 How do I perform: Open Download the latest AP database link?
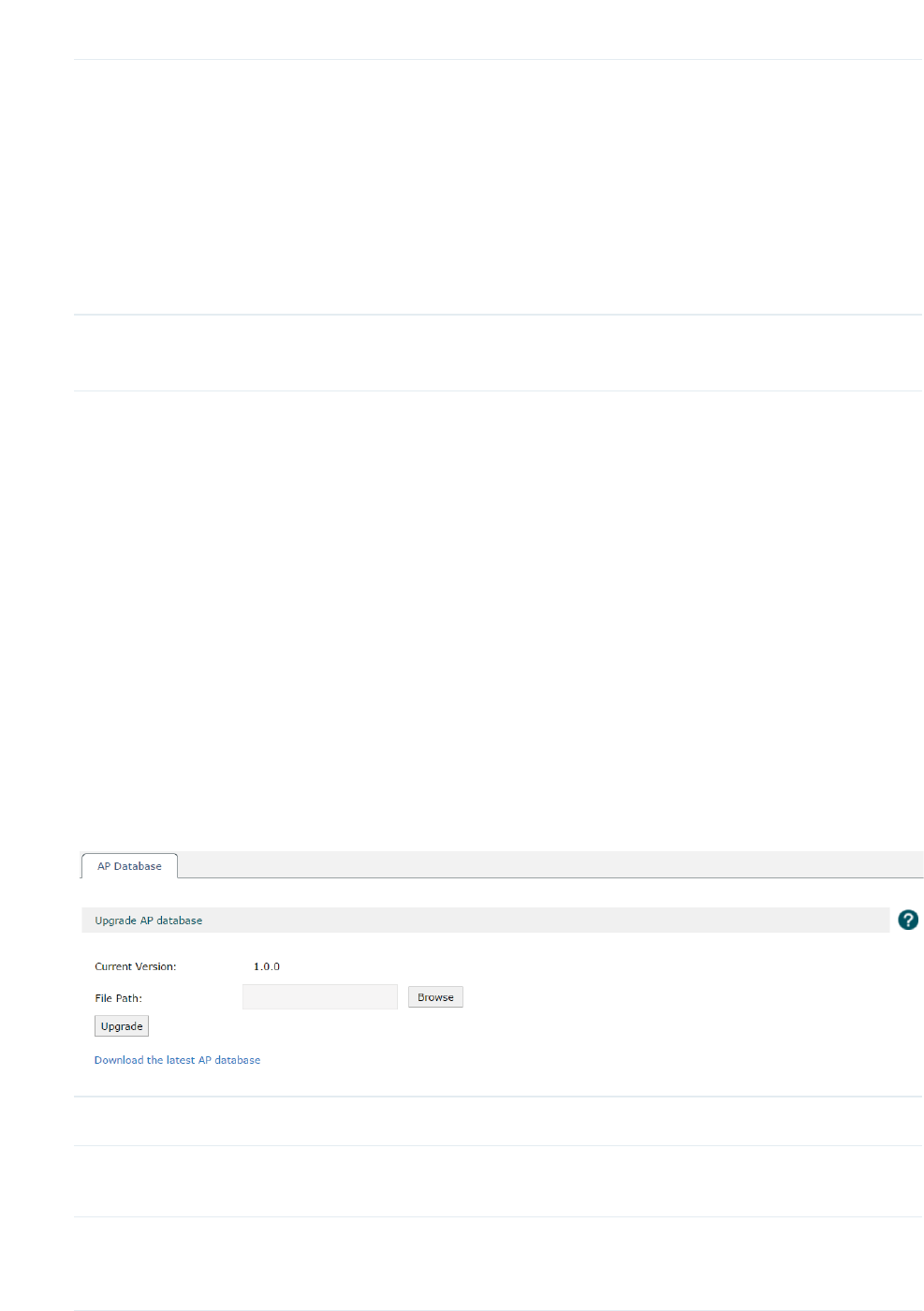(x=177, y=1060)
